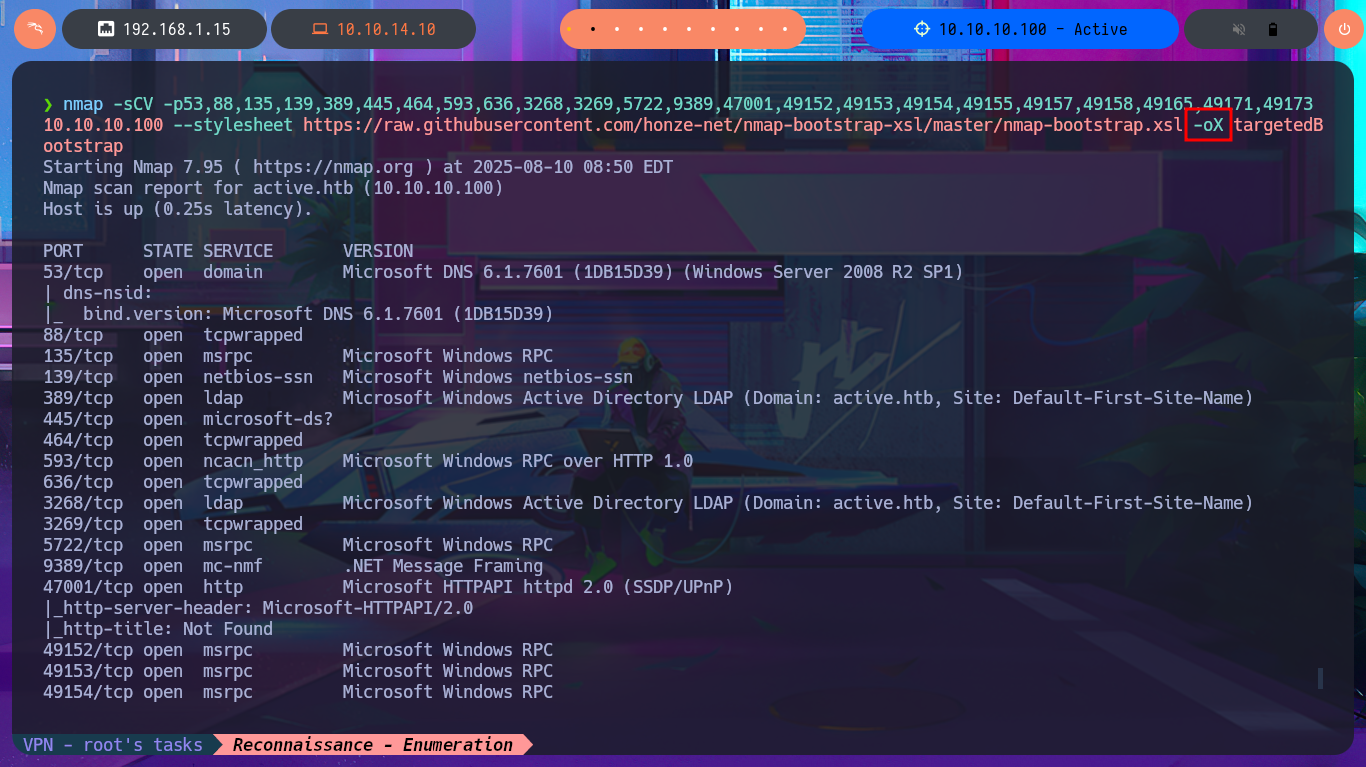Click Microsoft HTTPAPI httpd 2.0 version text

pyautogui.click(x=538, y=587)
